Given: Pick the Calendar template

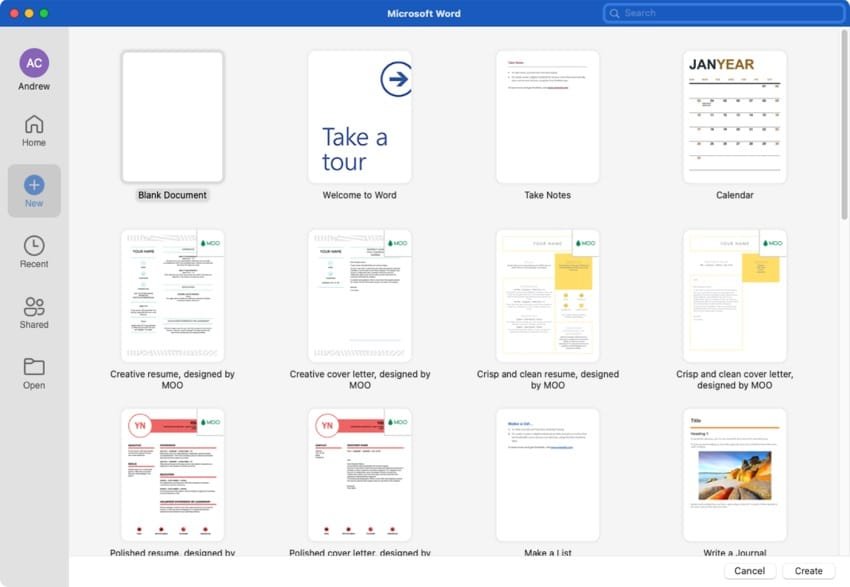Looking at the screenshot, I should click(x=734, y=117).
